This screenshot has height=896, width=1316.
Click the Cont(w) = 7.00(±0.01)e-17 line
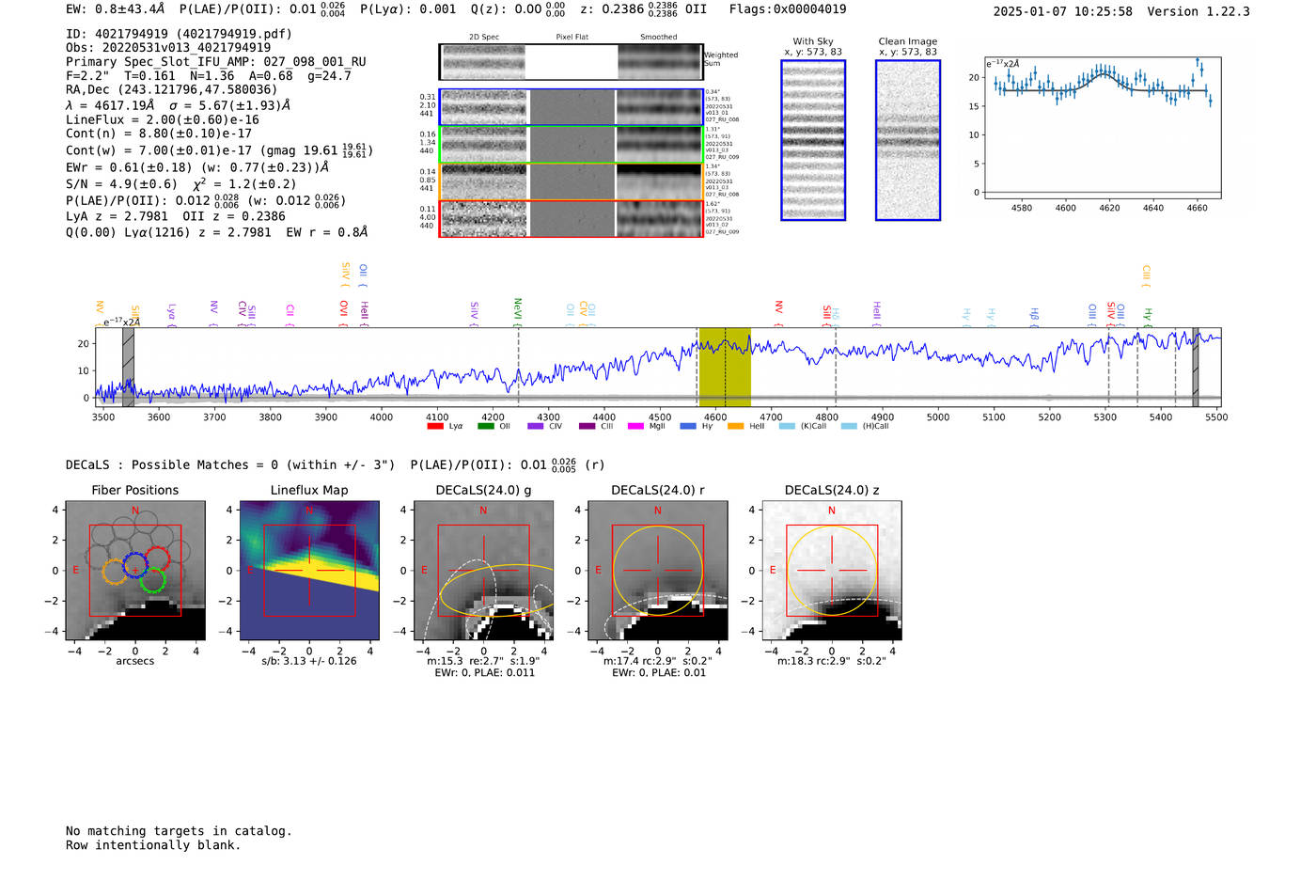click(219, 150)
